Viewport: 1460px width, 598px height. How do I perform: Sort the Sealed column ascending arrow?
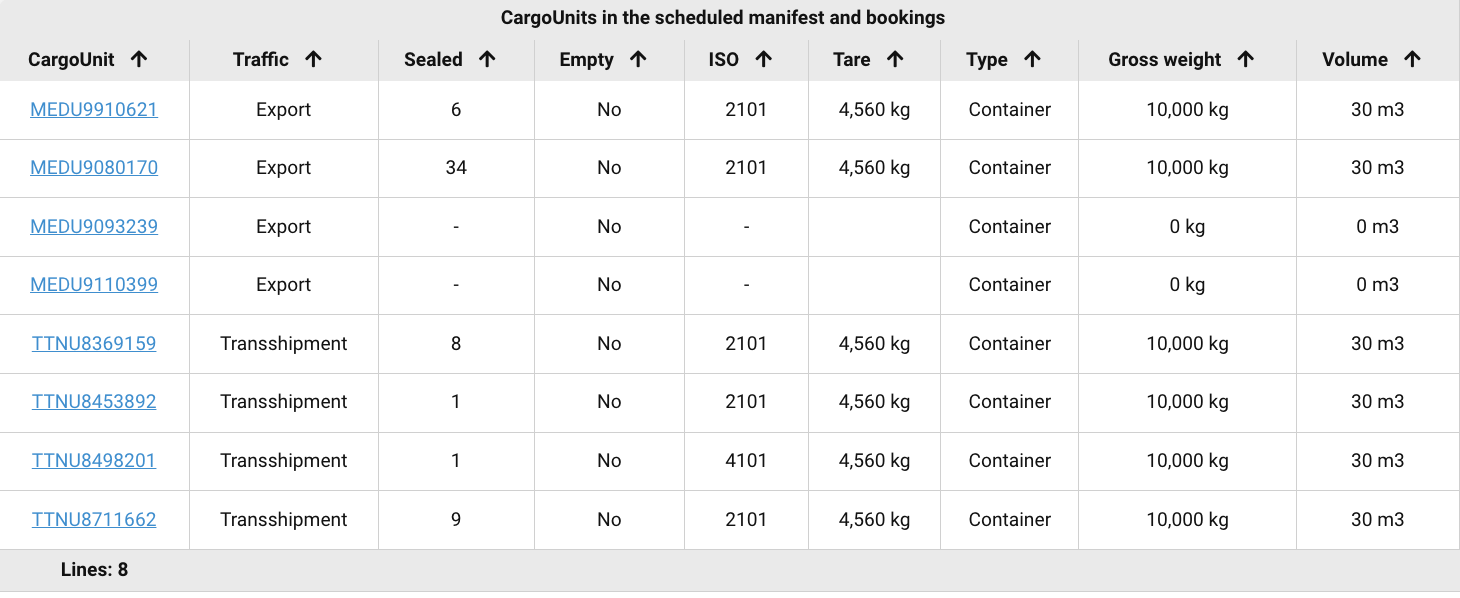(487, 59)
